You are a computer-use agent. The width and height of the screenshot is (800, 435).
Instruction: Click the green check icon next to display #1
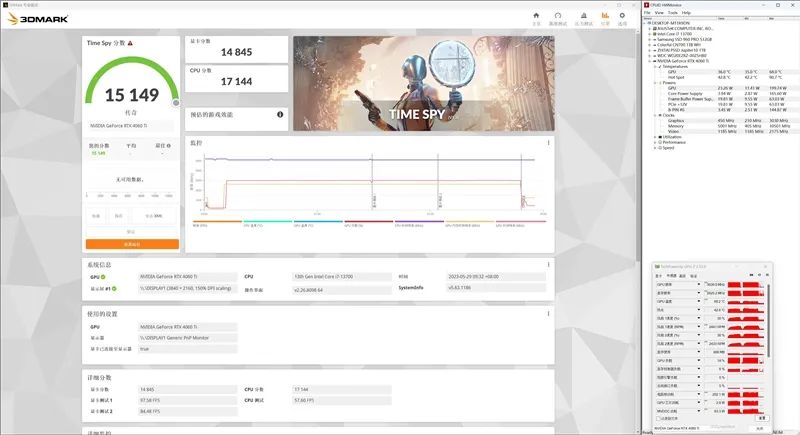(x=114, y=289)
